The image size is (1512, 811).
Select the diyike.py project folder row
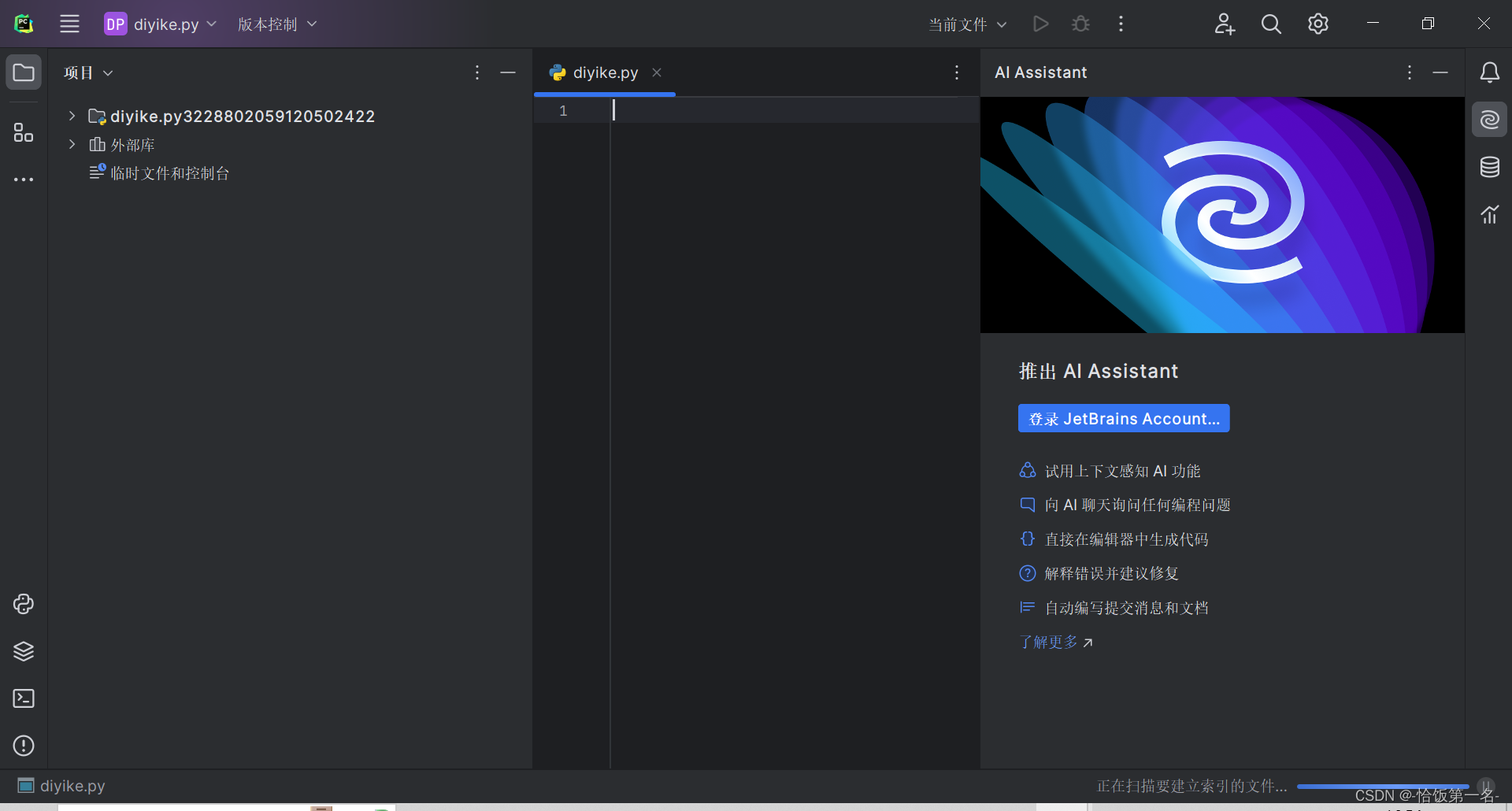(290, 116)
